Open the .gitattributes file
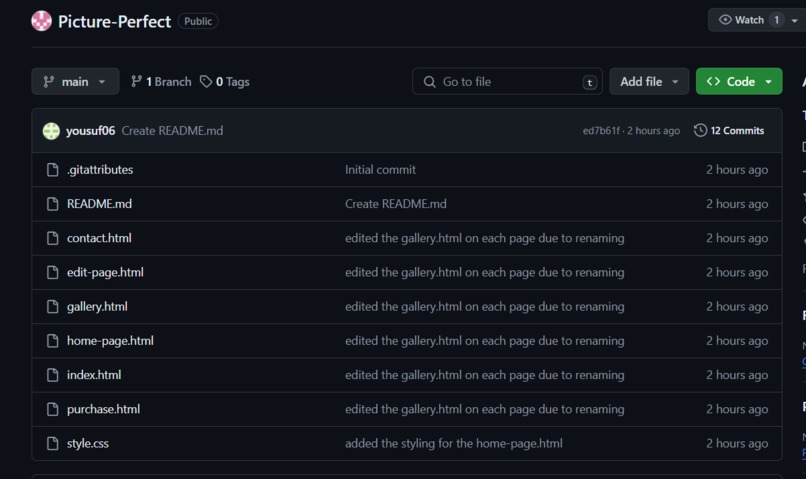The height and width of the screenshot is (479, 806). [100, 170]
